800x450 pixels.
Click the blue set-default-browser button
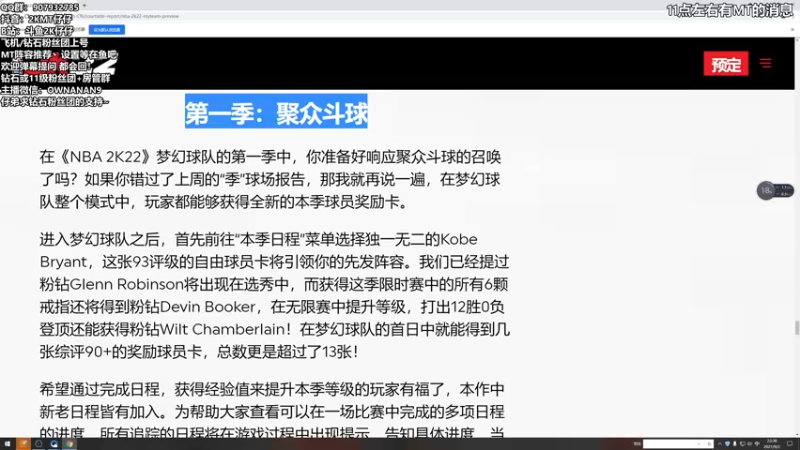tap(107, 30)
